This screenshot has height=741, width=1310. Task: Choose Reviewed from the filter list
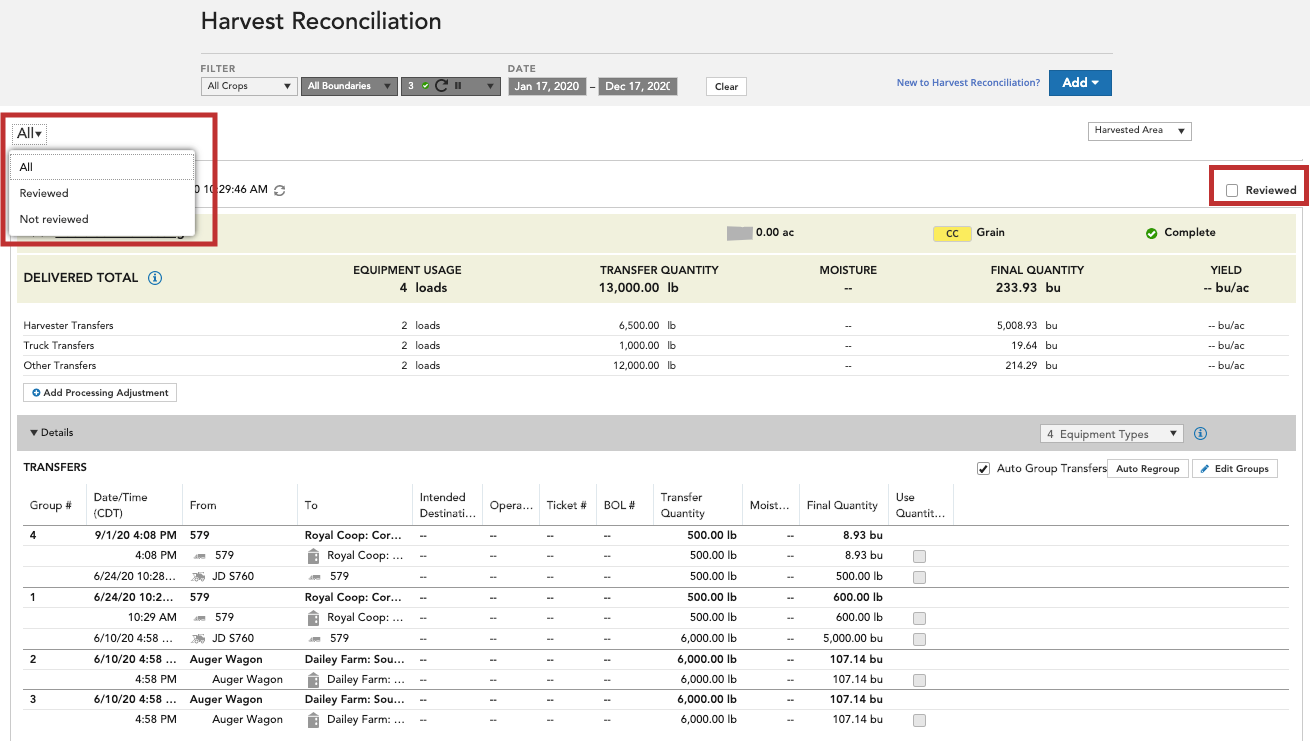[x=101, y=193]
